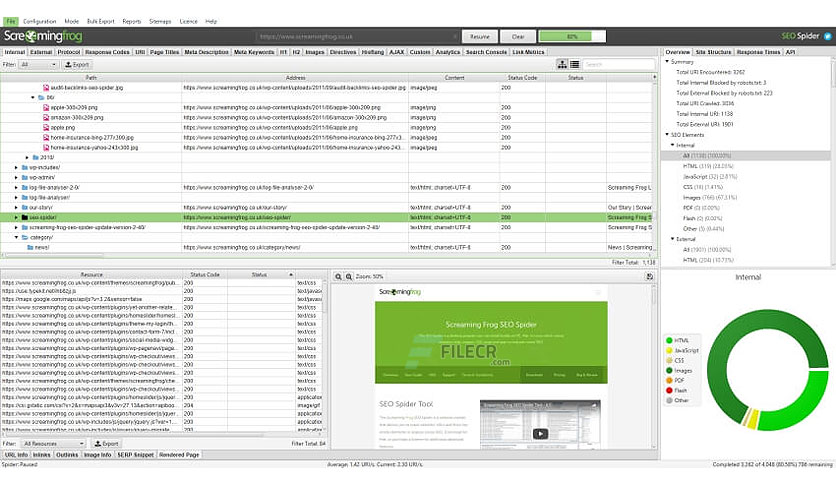Click the crawl progress bar
Screen dimensions: 836x484
pyautogui.click(x=572, y=37)
